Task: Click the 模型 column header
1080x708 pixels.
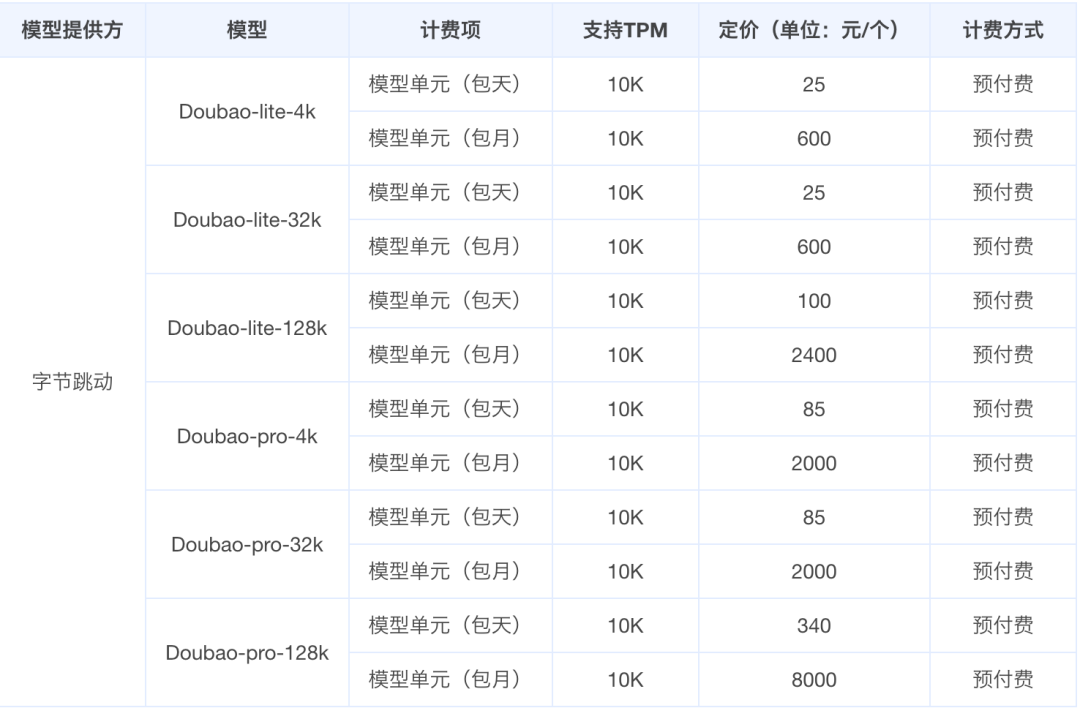Action: point(247,30)
